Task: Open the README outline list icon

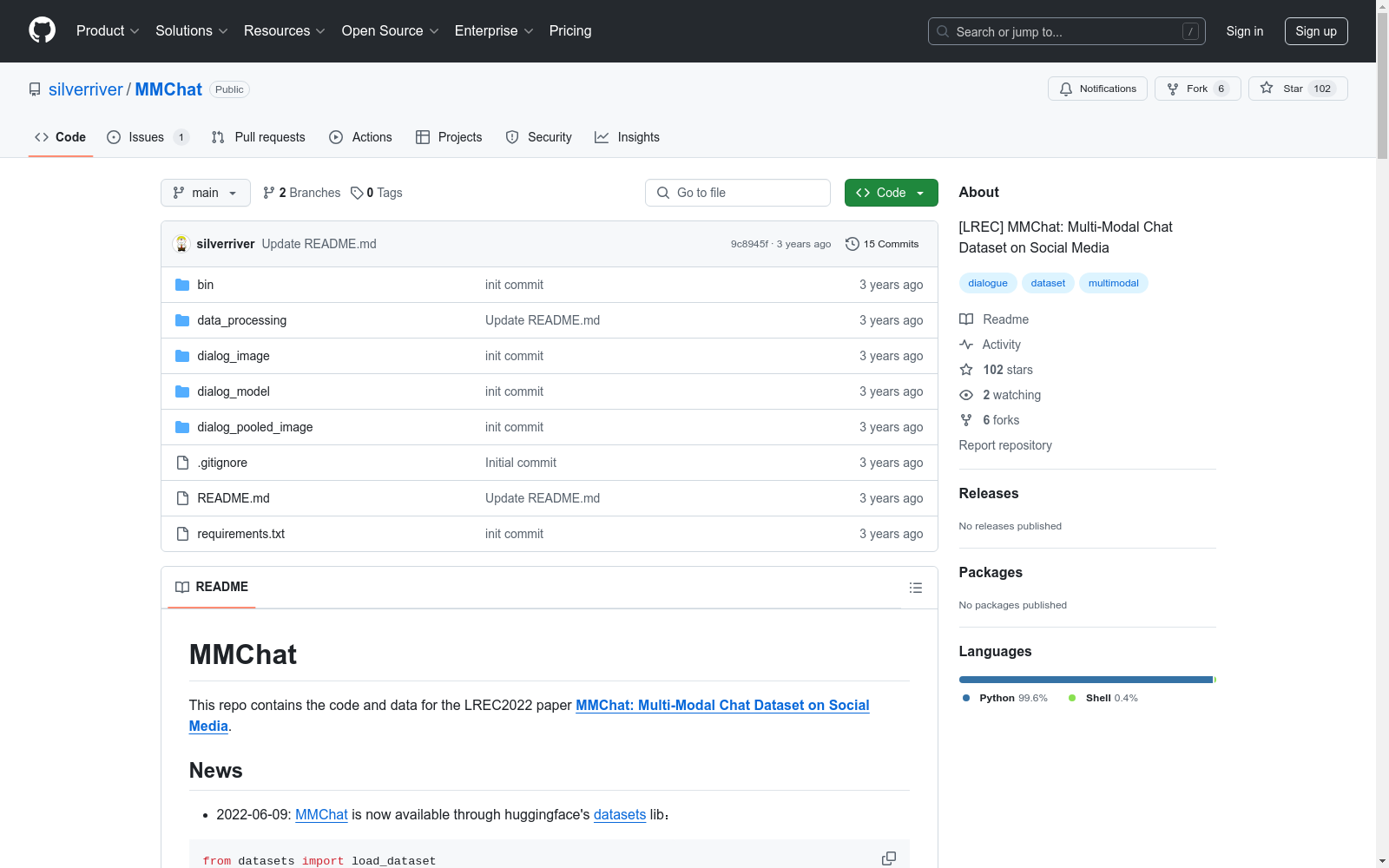Action: 915,588
